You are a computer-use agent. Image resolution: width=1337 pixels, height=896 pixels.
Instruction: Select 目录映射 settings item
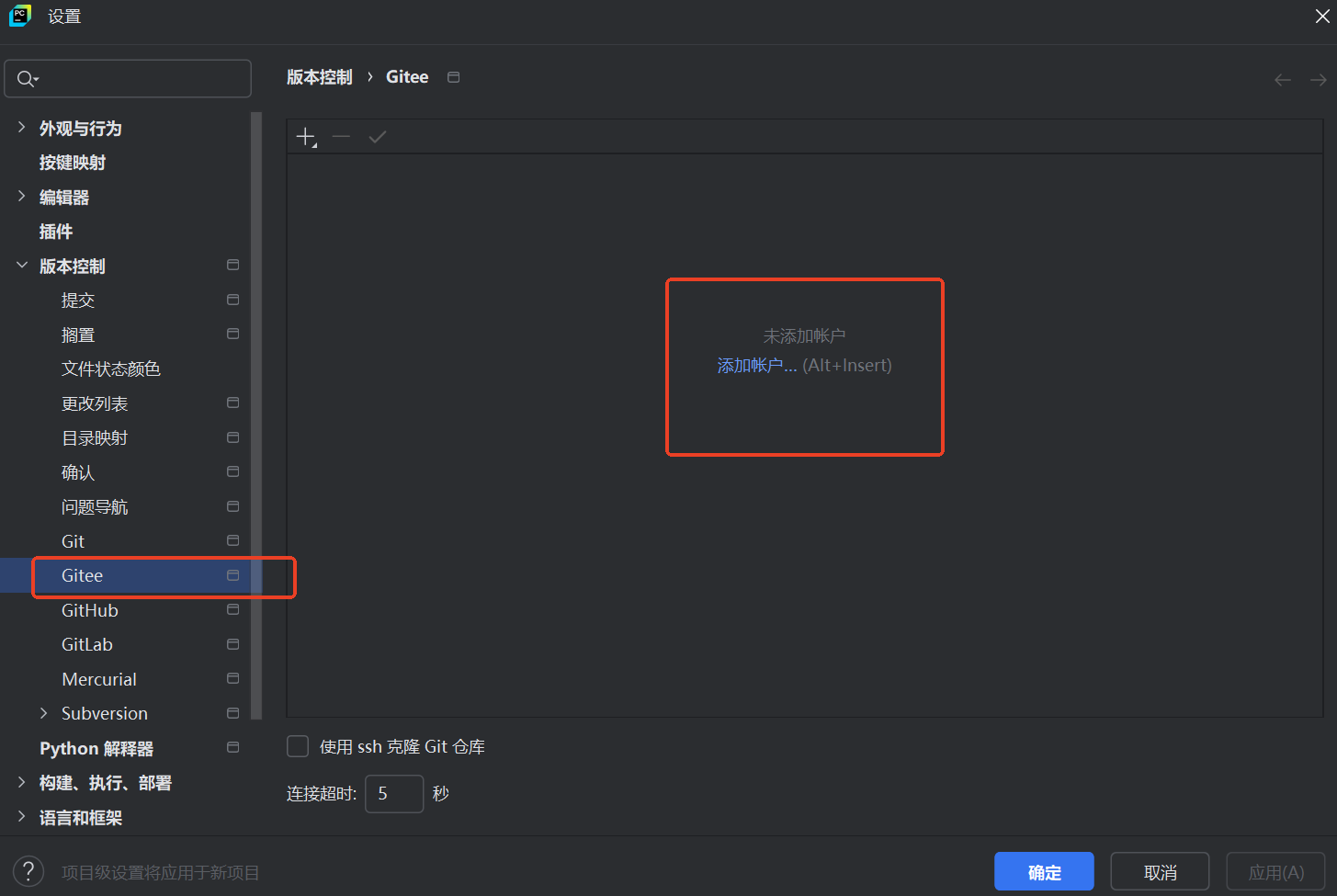click(95, 438)
